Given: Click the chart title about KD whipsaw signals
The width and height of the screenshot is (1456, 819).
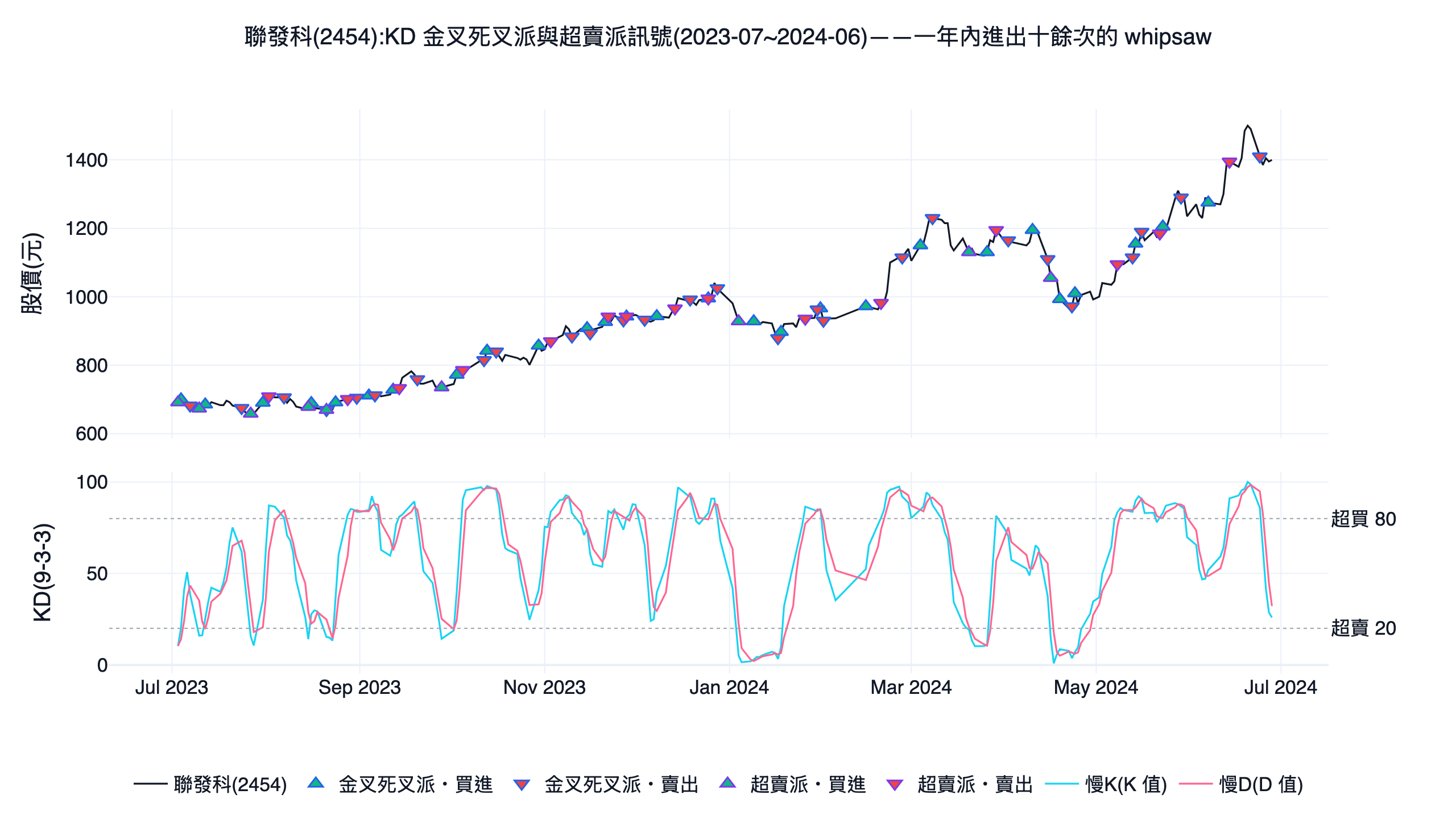Looking at the screenshot, I should click(x=728, y=37).
